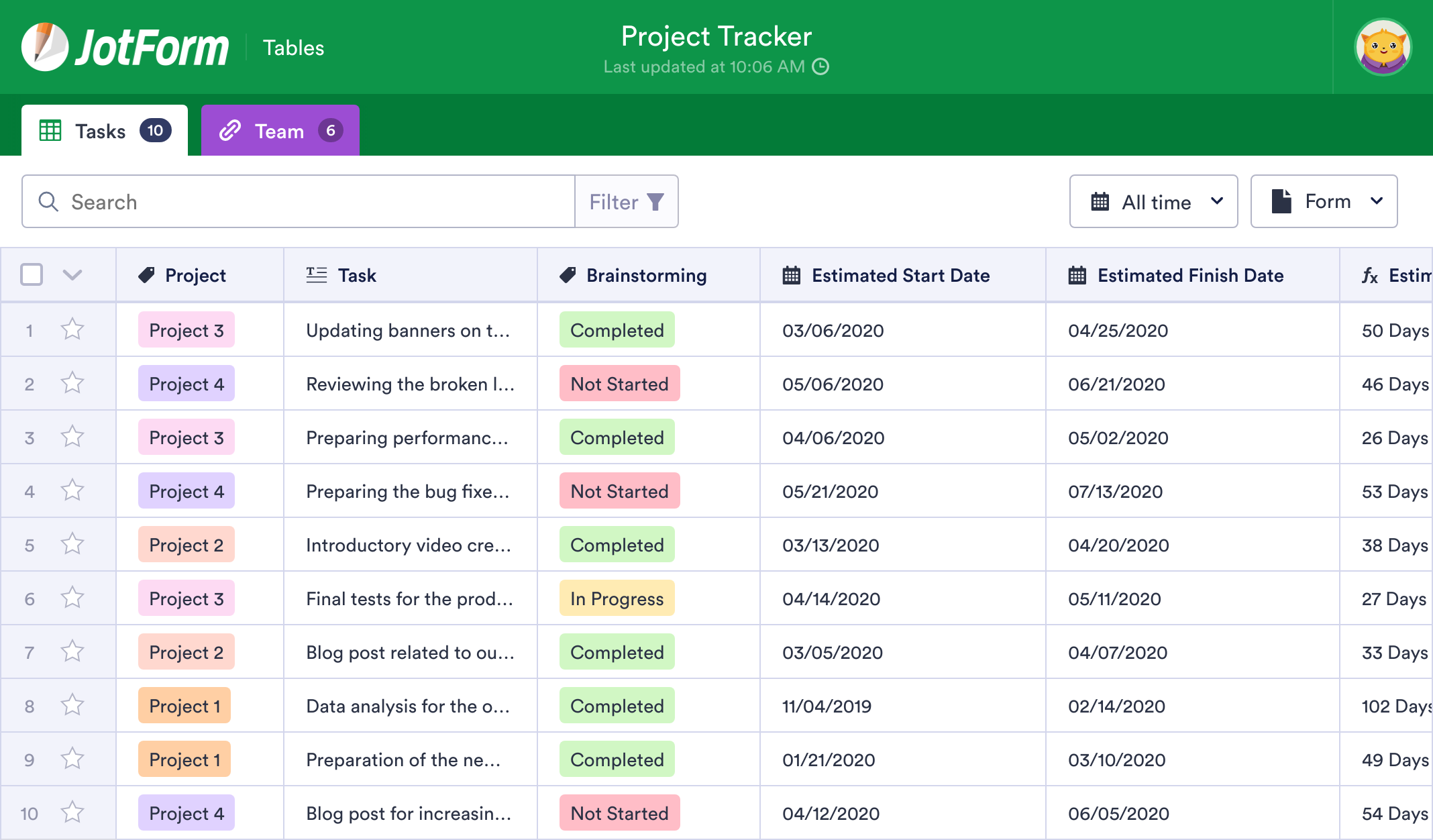Click the text icon in Task column header
This screenshot has height=840, width=1433.
[316, 275]
